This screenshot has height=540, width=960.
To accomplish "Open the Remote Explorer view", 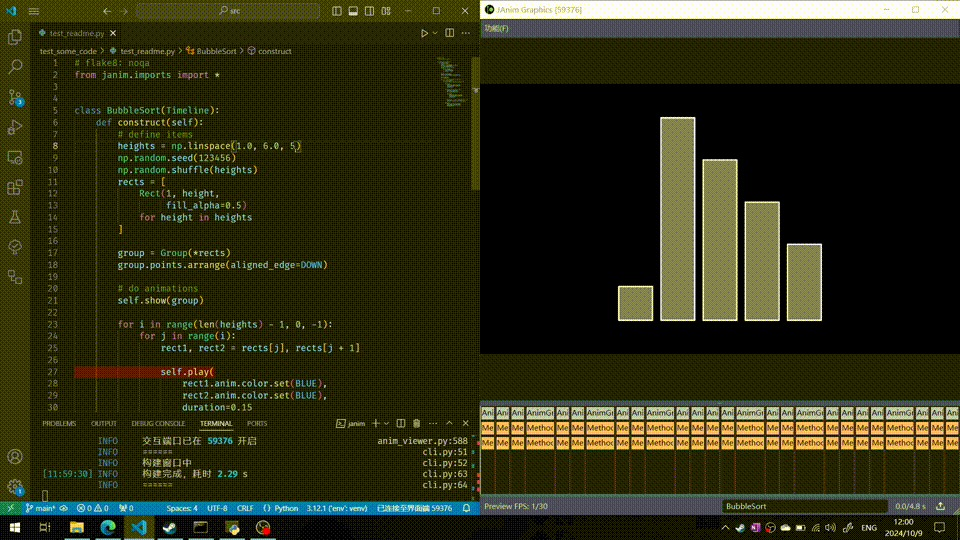I will (15, 157).
